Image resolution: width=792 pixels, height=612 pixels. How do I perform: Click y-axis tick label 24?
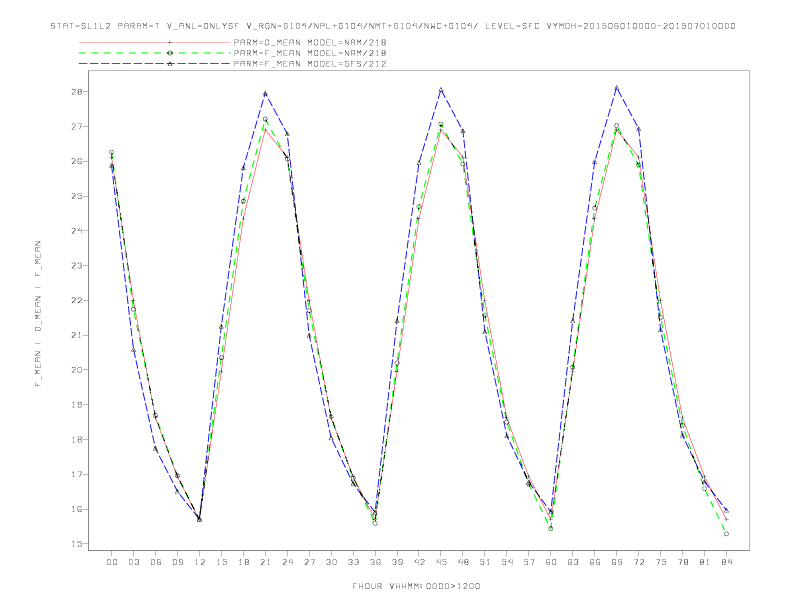79,231
